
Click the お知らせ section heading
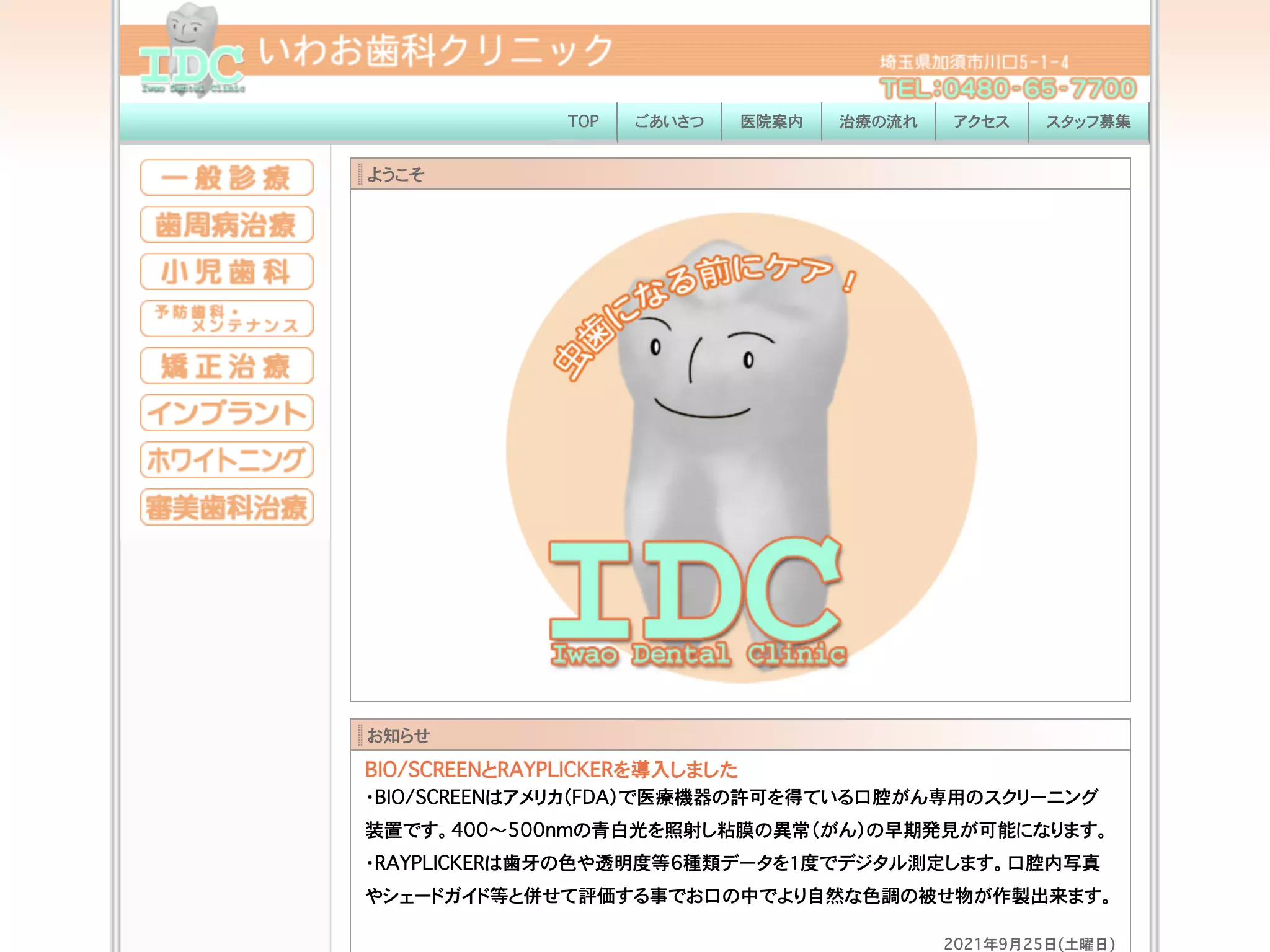pos(398,736)
